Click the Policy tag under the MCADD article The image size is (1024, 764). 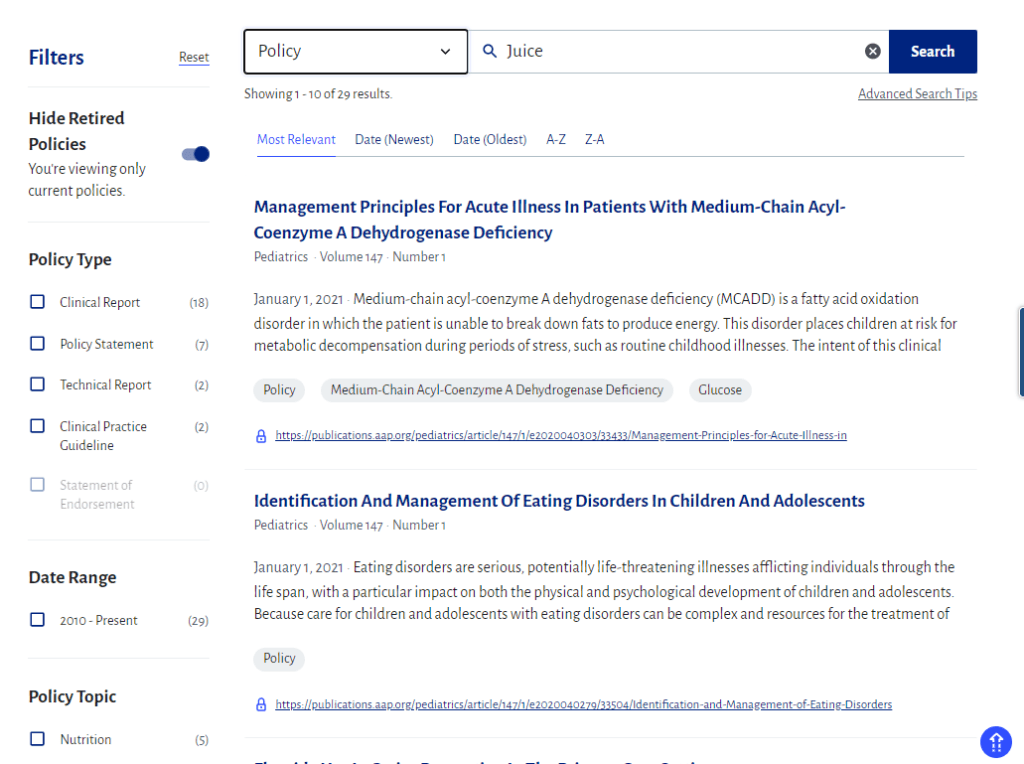pyautogui.click(x=279, y=390)
